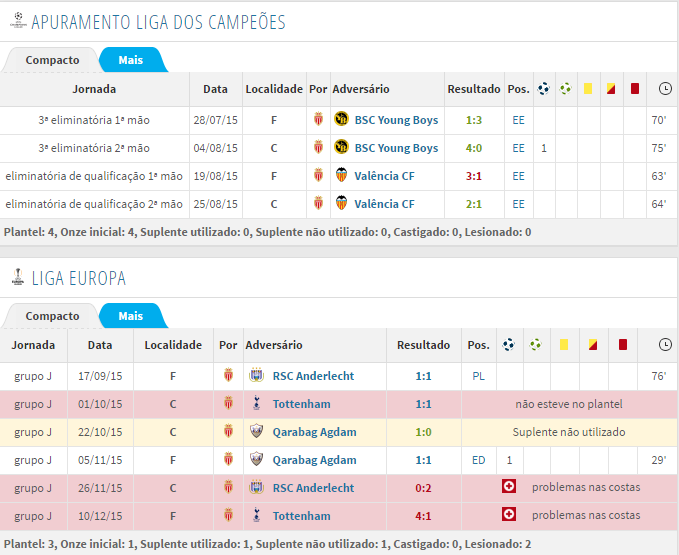Switch to Compacto tab in Liga Europa section
Screen dimensions: 679x555
[x=52, y=316]
